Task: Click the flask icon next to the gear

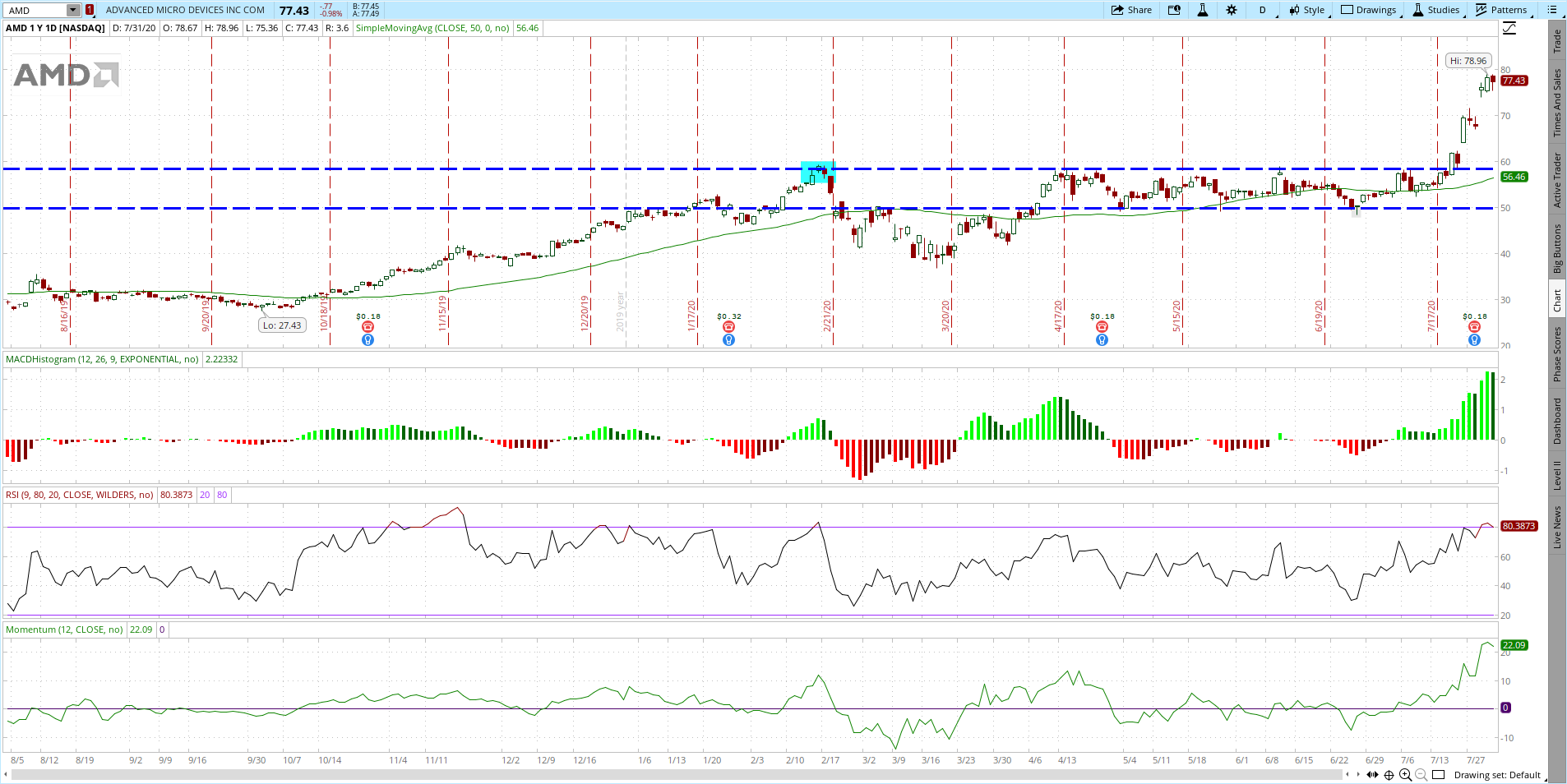Action: (x=1202, y=10)
